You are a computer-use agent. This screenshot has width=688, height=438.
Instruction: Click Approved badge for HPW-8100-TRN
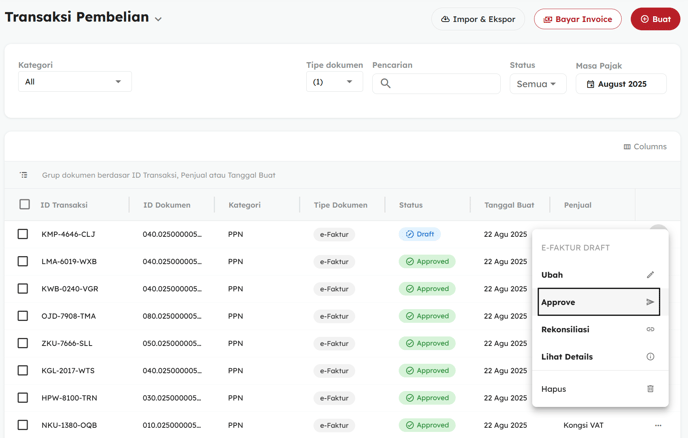click(x=427, y=398)
